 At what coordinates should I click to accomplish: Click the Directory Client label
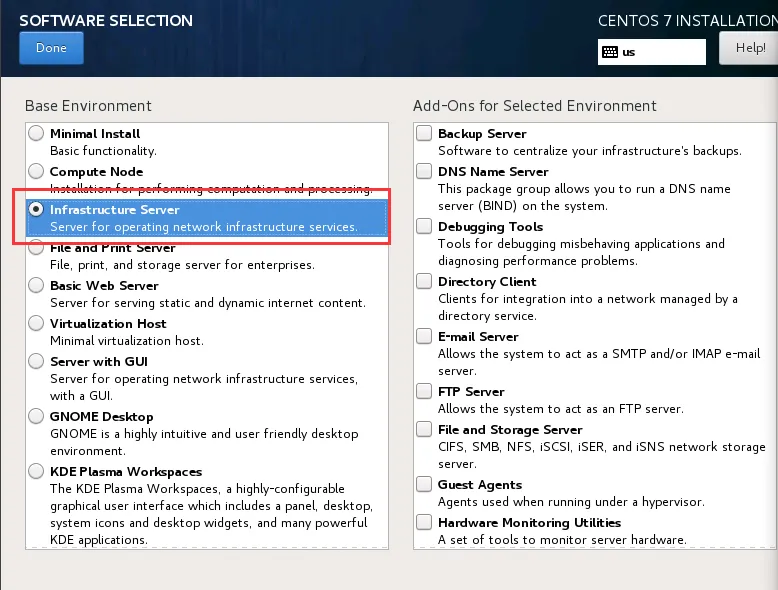487,282
